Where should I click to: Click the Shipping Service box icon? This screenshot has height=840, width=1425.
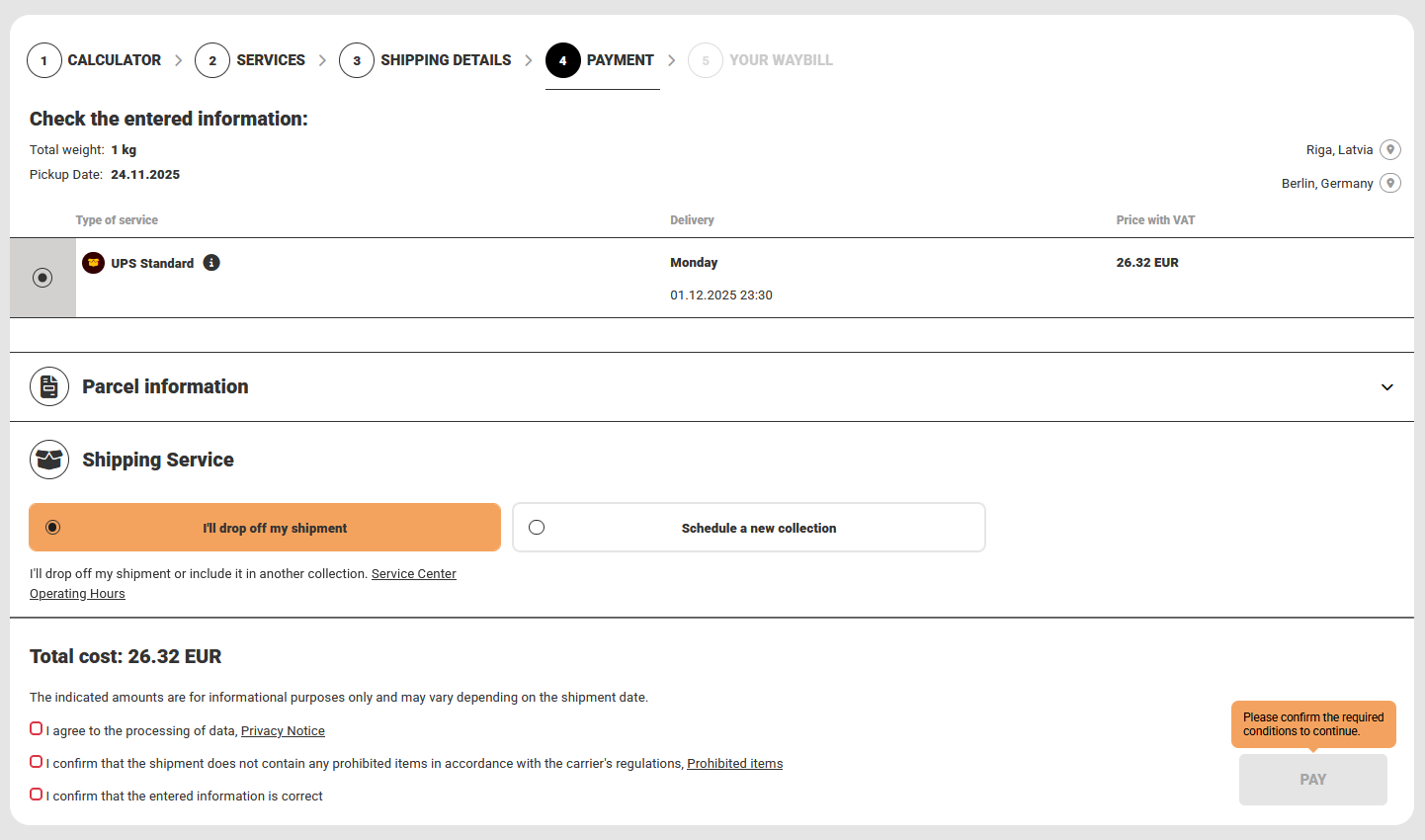(49, 460)
